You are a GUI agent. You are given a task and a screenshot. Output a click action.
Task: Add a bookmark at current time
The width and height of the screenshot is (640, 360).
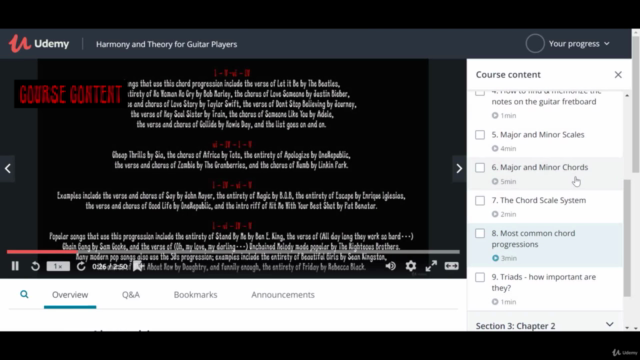[138, 266]
